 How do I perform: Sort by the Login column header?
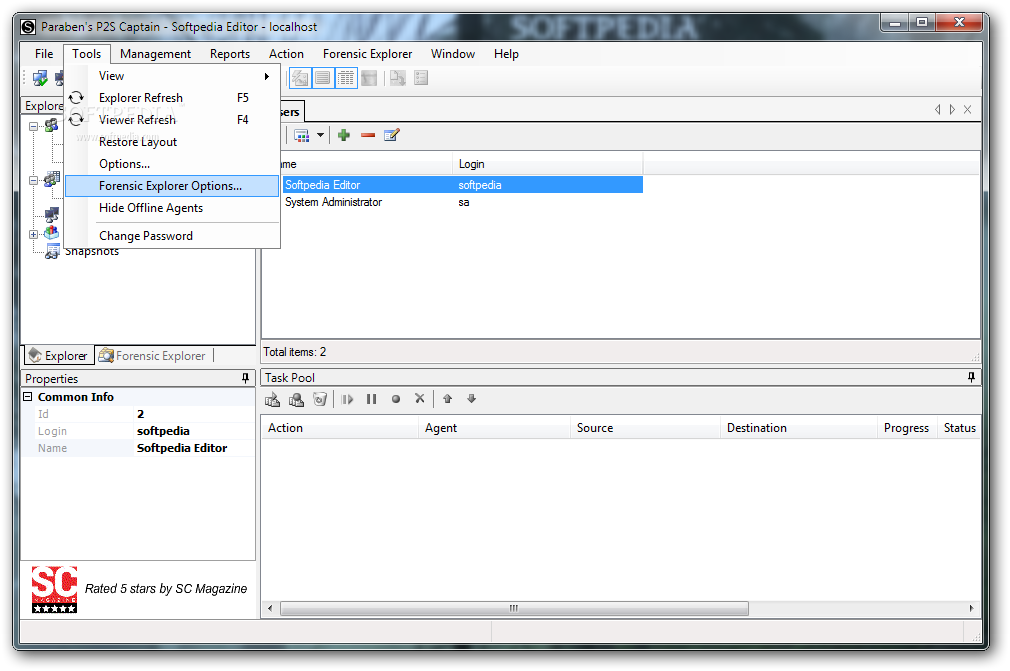[548, 164]
